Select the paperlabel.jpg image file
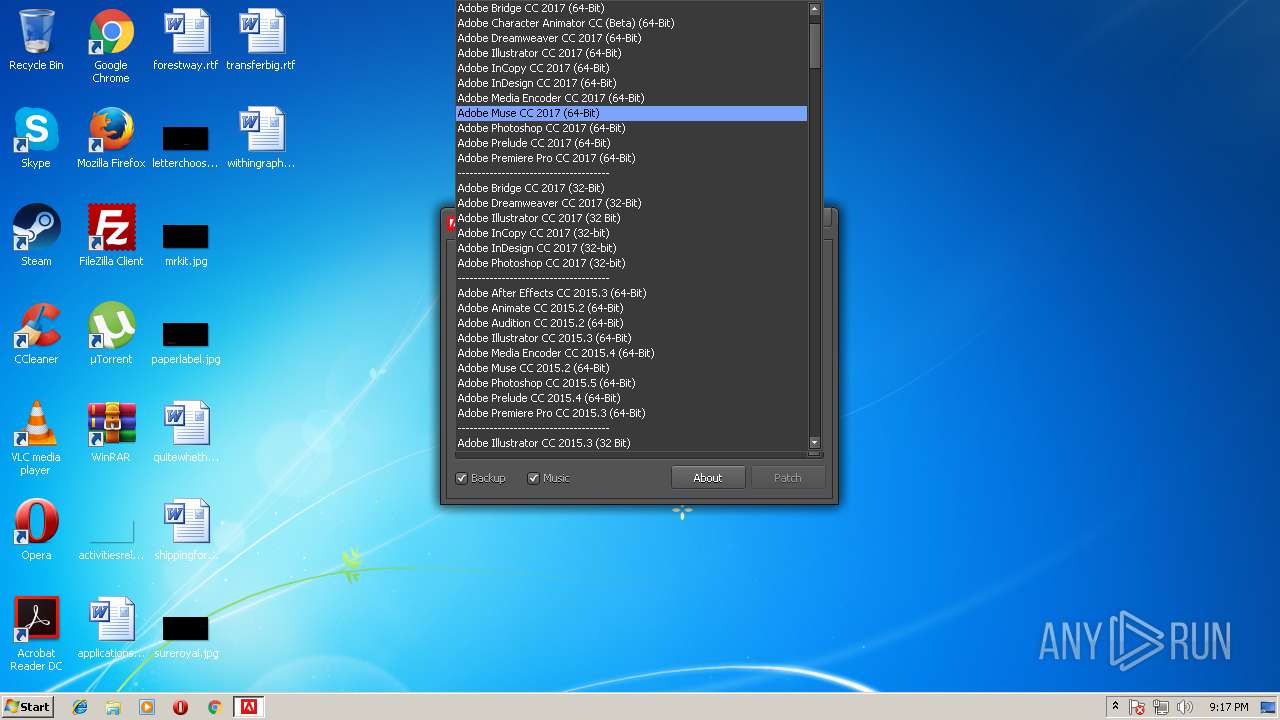 pos(186,341)
